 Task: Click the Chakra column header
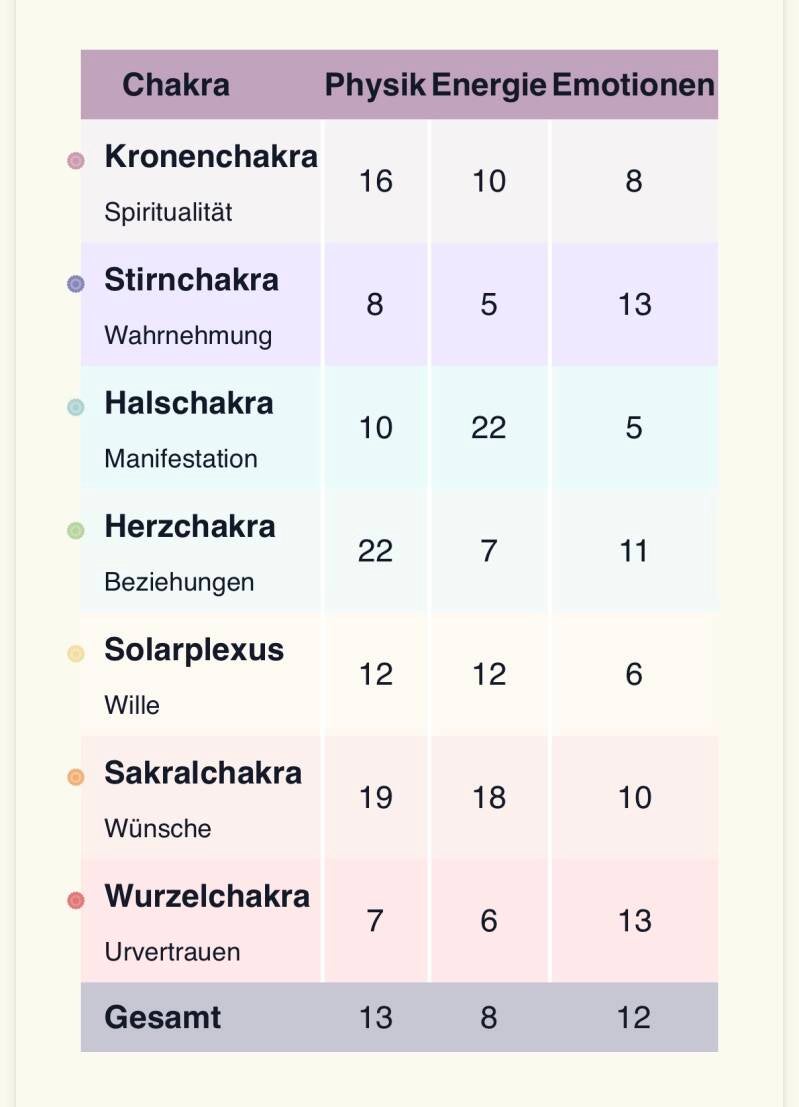[176, 85]
